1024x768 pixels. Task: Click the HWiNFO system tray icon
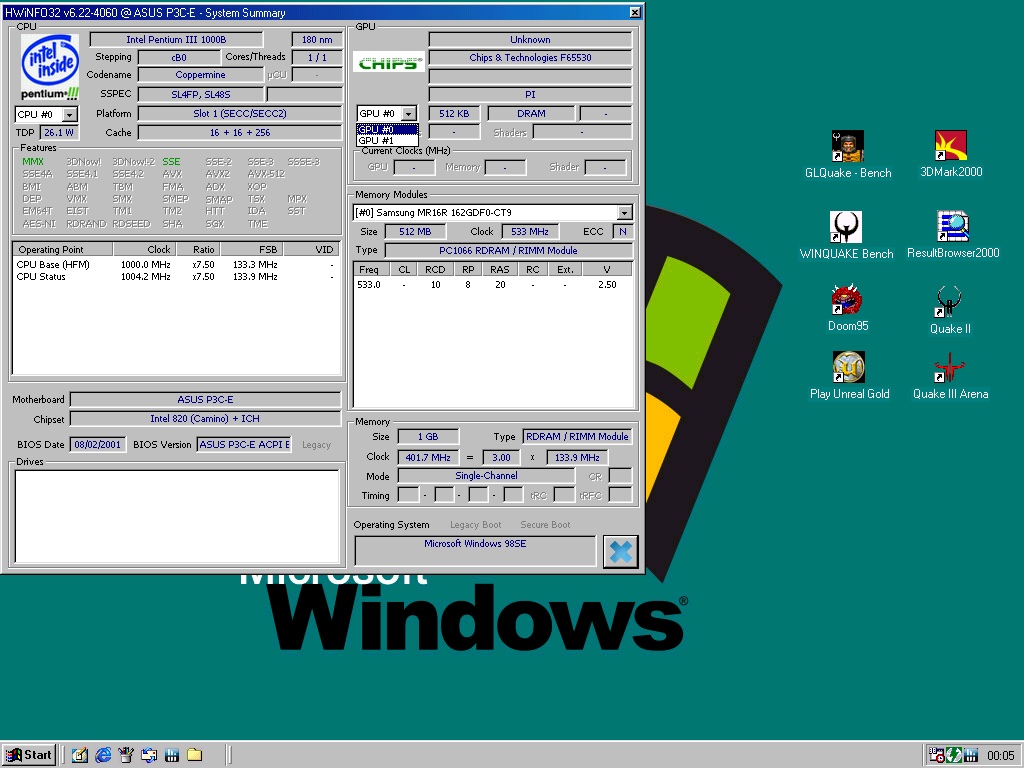pyautogui.click(x=970, y=755)
